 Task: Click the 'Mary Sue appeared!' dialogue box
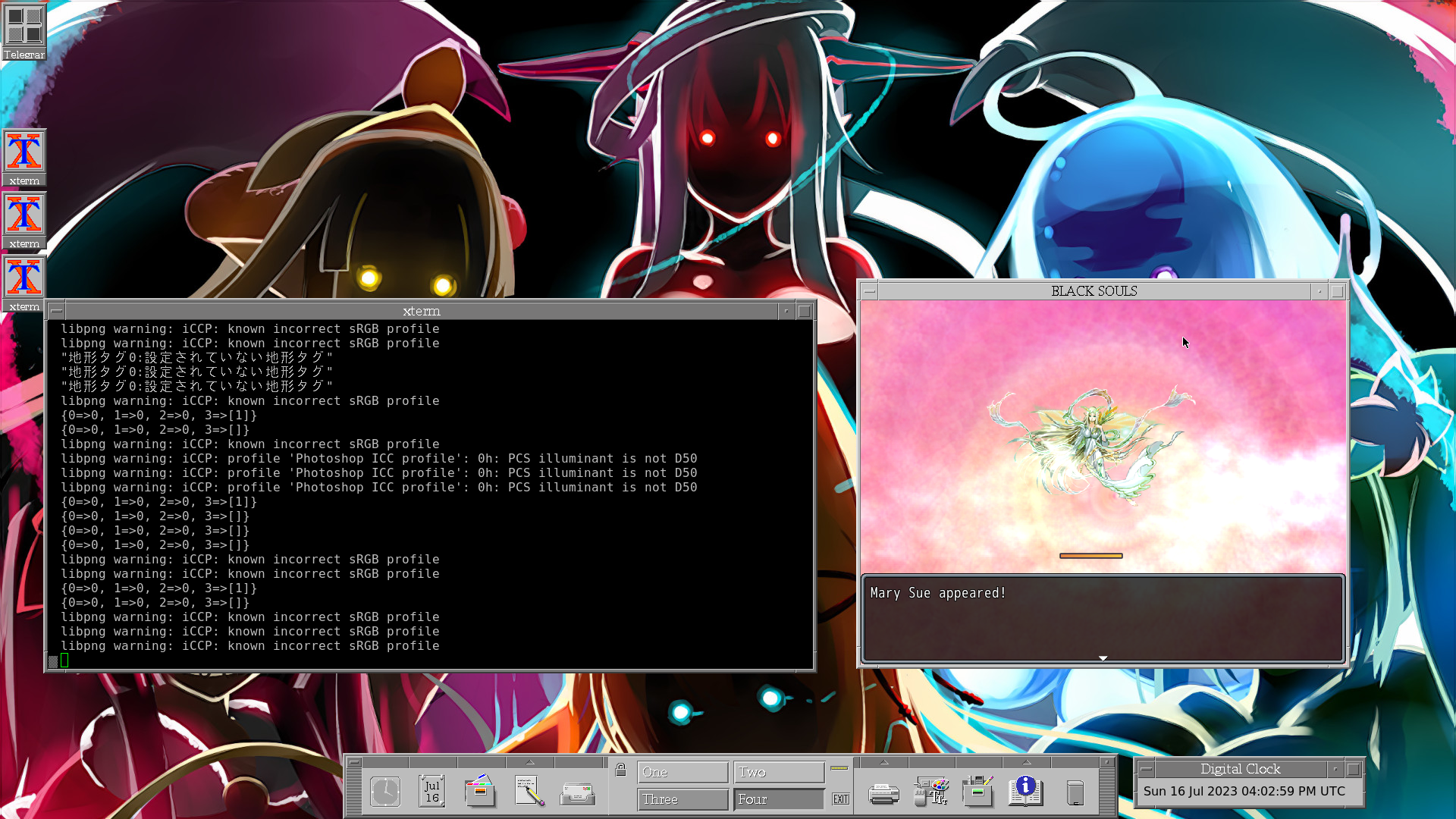pyautogui.click(x=1103, y=619)
